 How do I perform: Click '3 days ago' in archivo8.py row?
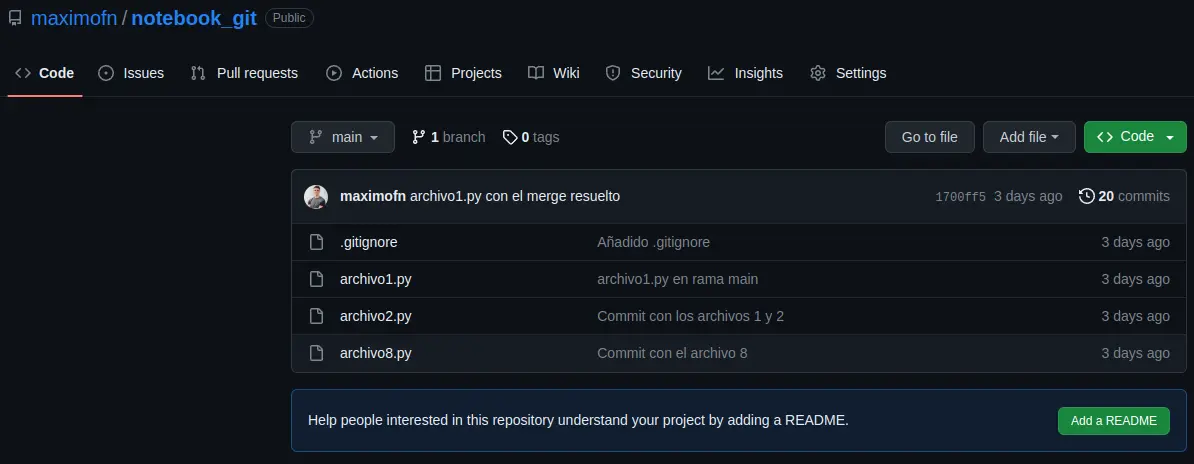click(1135, 354)
